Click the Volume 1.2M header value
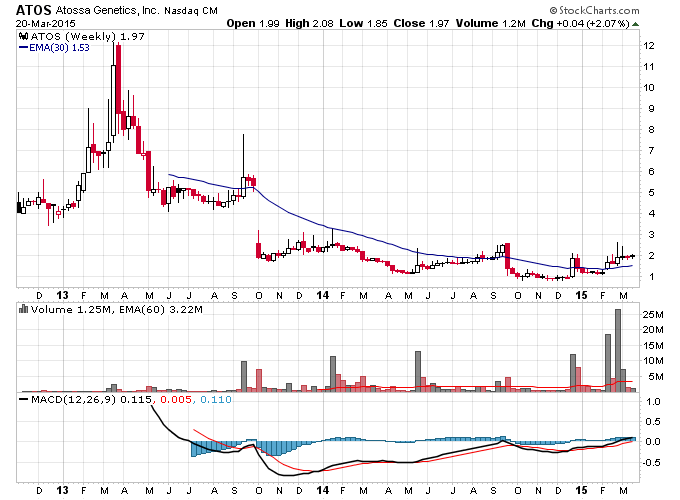Image resolution: width=680 pixels, height=500 pixels. click(490, 23)
